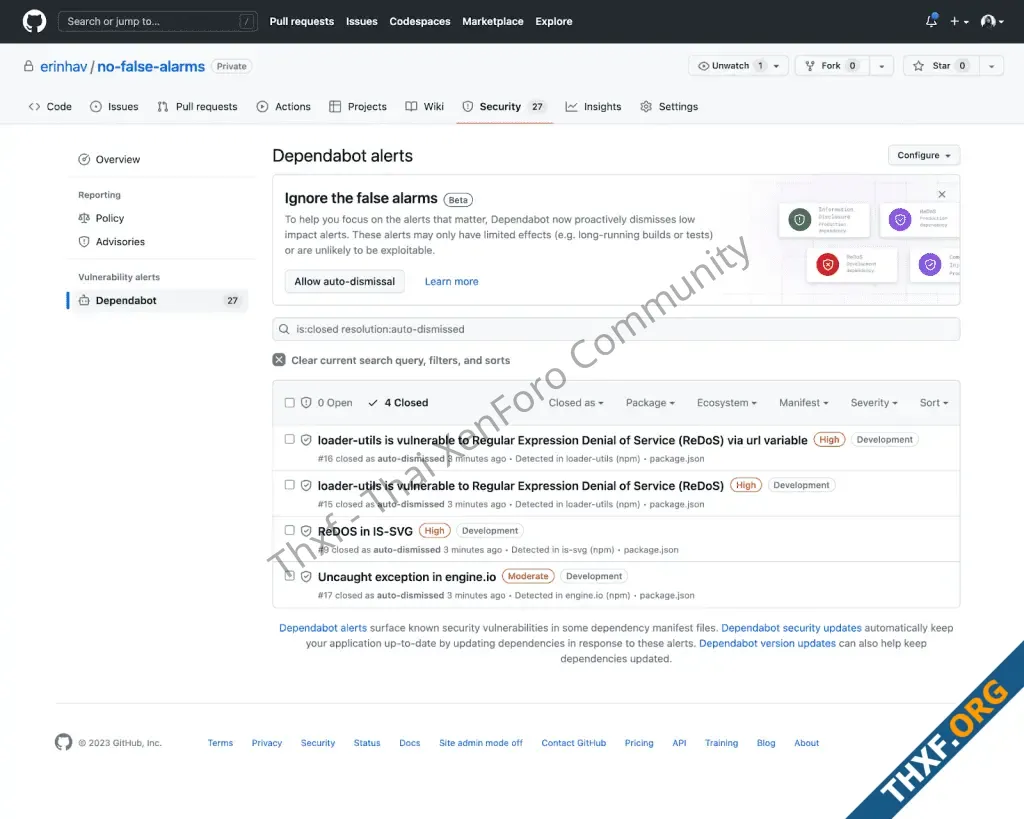
Task: Open the Dependabot security updates link
Action: (x=791, y=628)
